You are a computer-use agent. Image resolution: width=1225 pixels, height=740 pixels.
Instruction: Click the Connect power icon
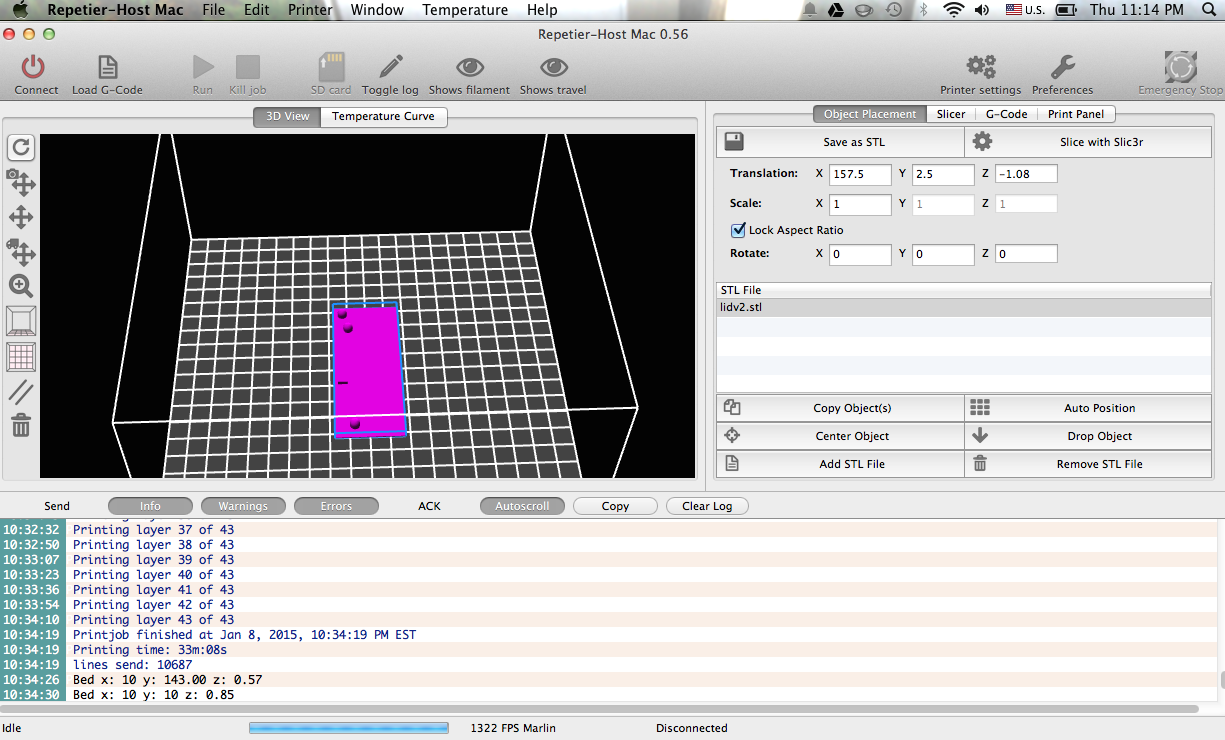point(34,67)
